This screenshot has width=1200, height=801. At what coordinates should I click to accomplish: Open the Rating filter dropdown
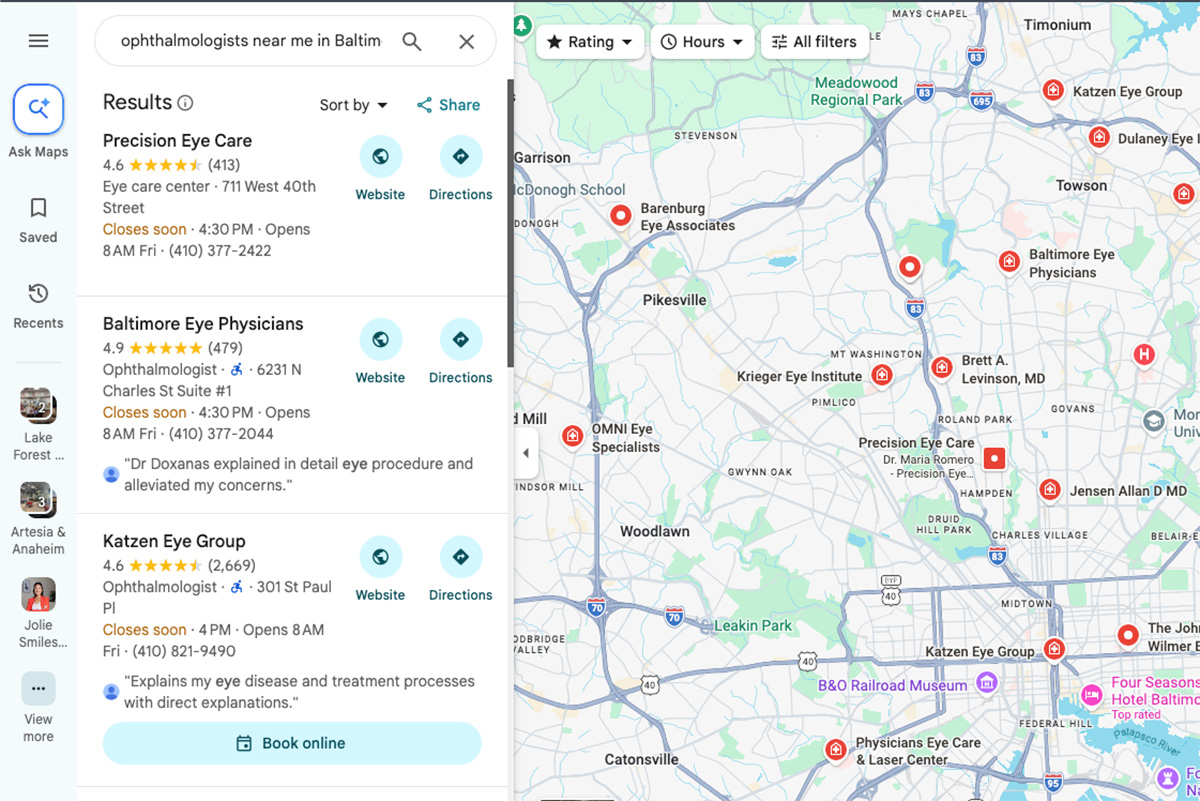(590, 42)
